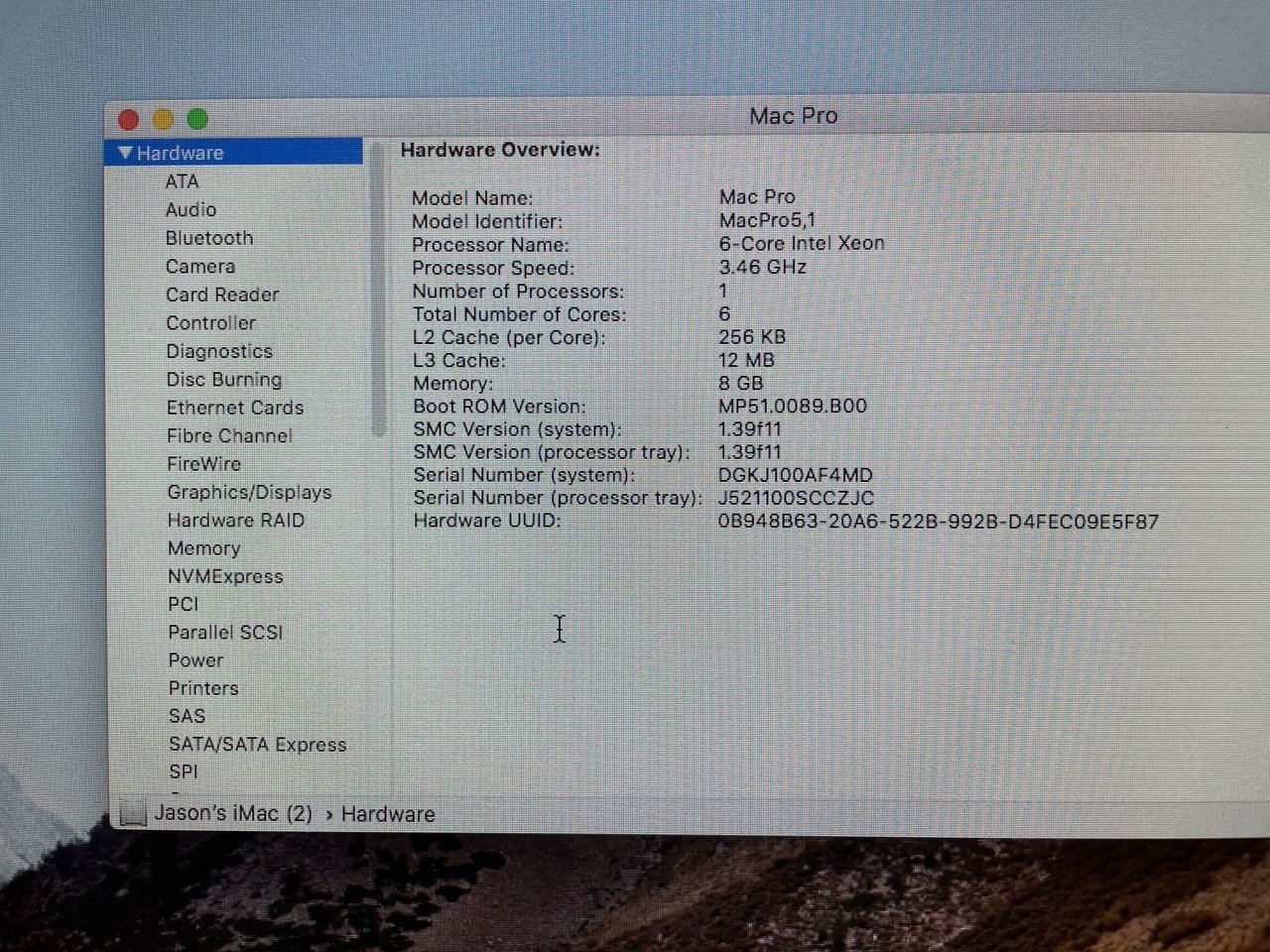
Task: Click the processor speed 3.46 GHz
Action: 762,267
